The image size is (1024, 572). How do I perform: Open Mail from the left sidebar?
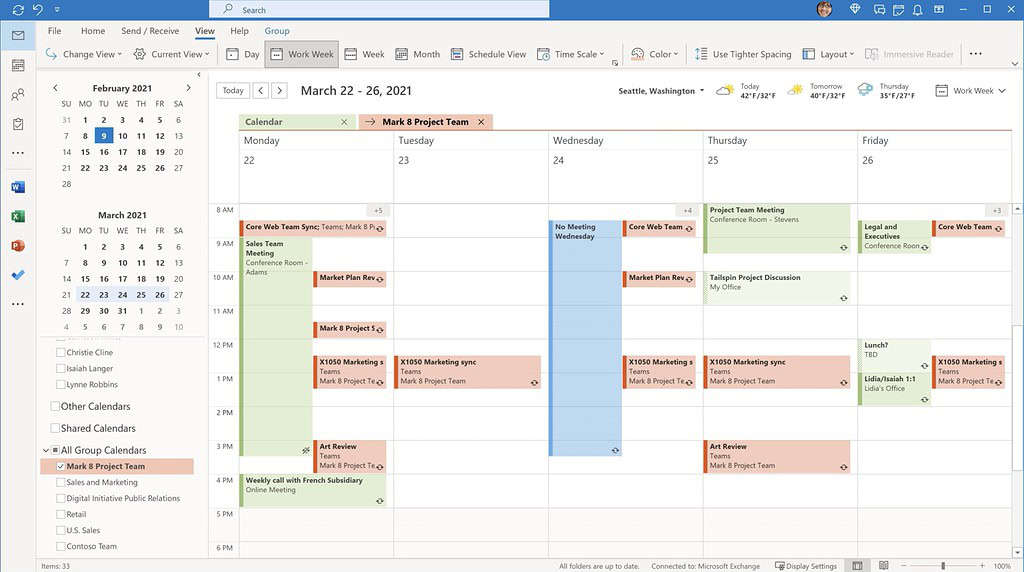pos(18,36)
